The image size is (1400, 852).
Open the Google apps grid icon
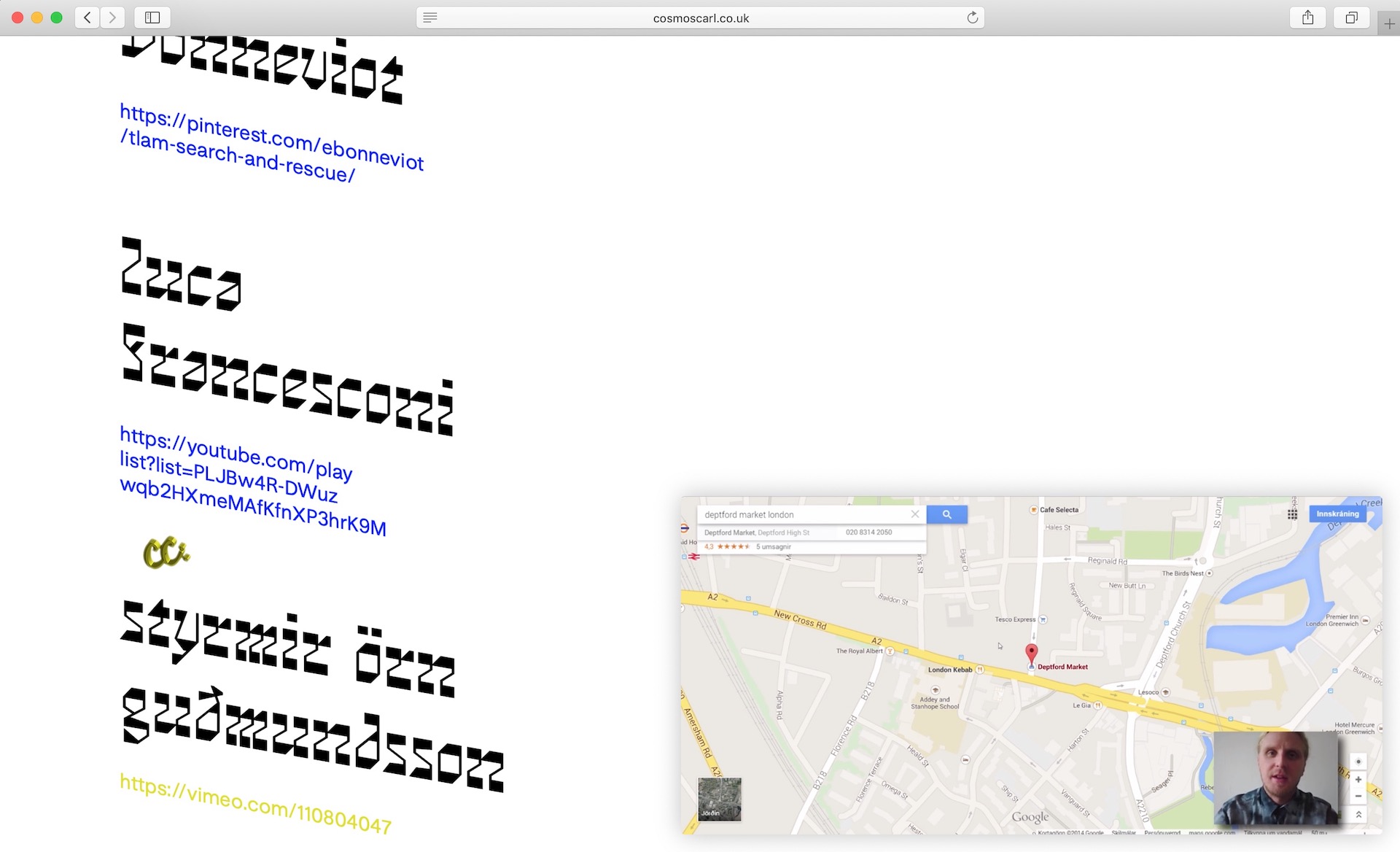(1292, 514)
